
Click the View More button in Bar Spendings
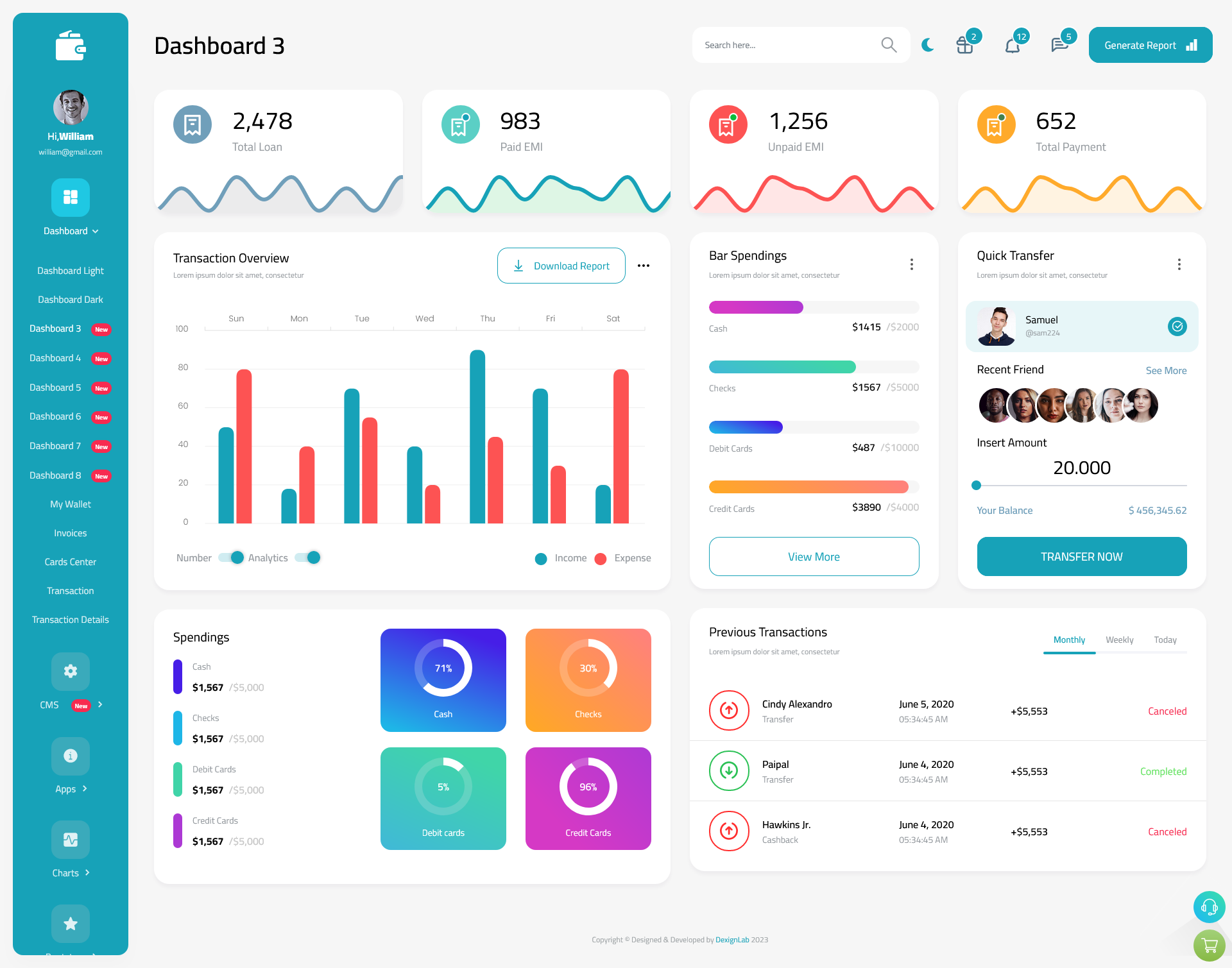point(814,555)
